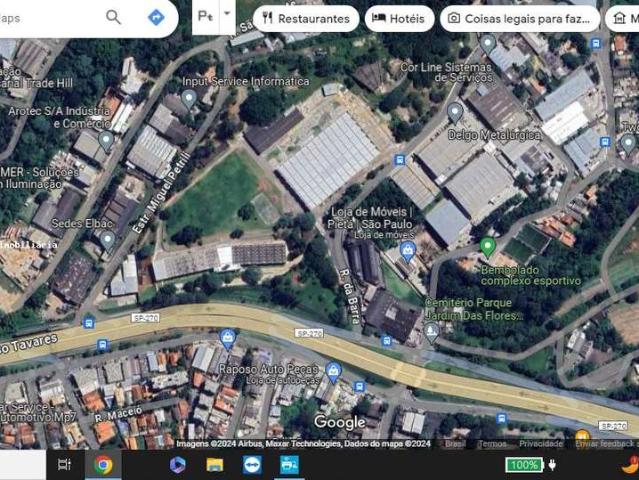Click the magnifier search icon

113,17
